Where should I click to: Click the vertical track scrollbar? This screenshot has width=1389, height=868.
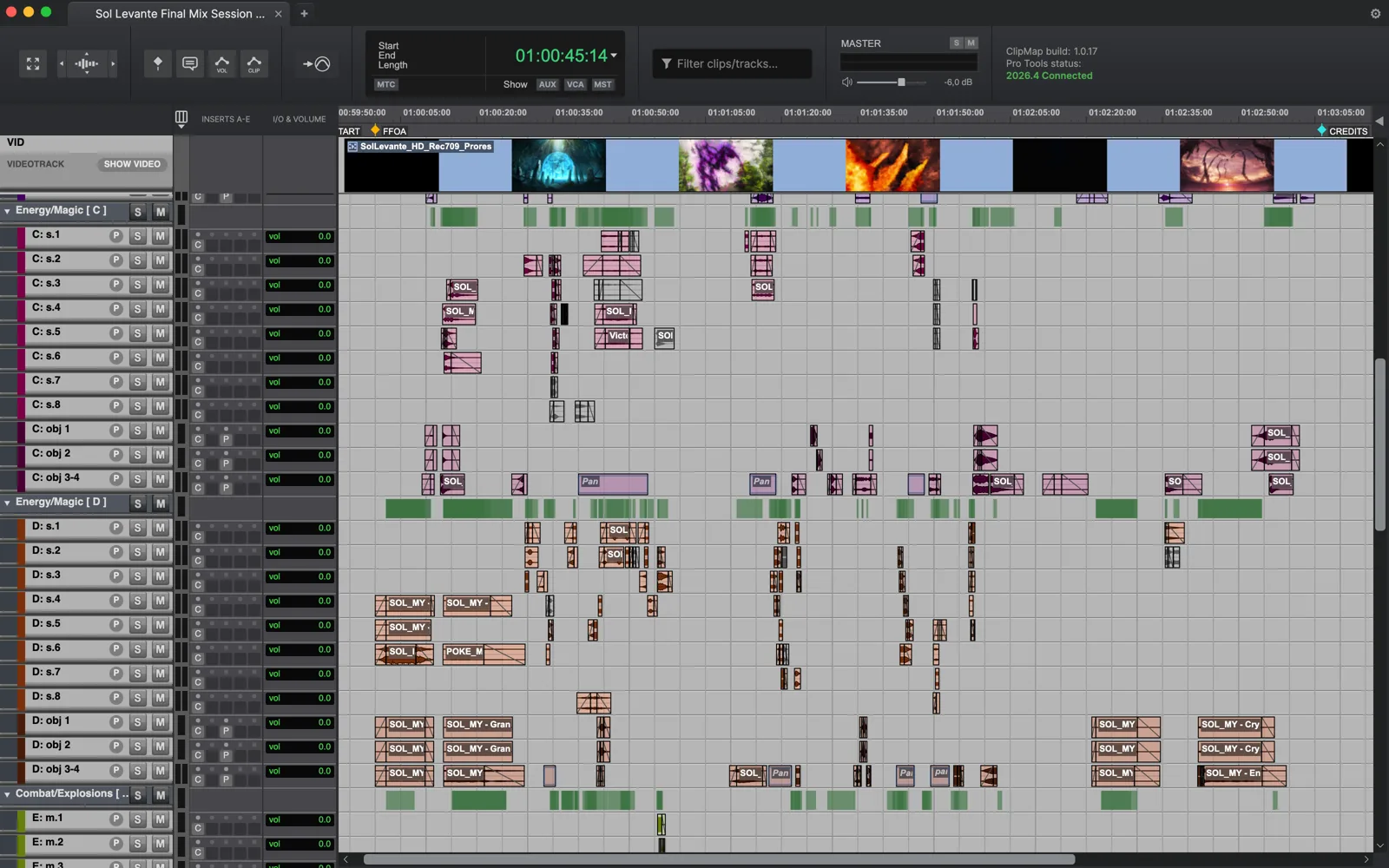click(x=1379, y=444)
